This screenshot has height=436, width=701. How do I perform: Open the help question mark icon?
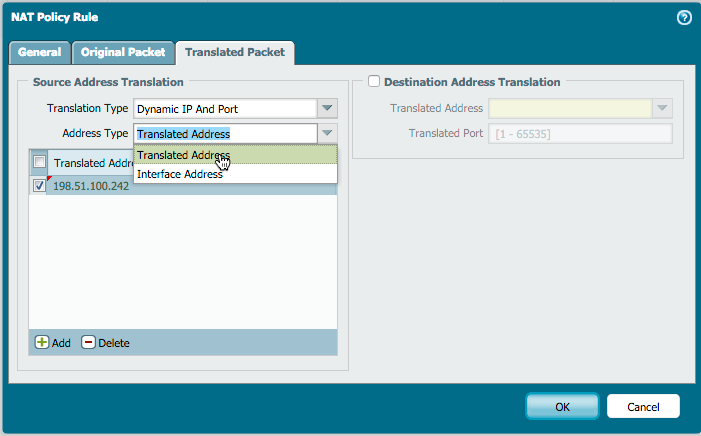[x=684, y=18]
